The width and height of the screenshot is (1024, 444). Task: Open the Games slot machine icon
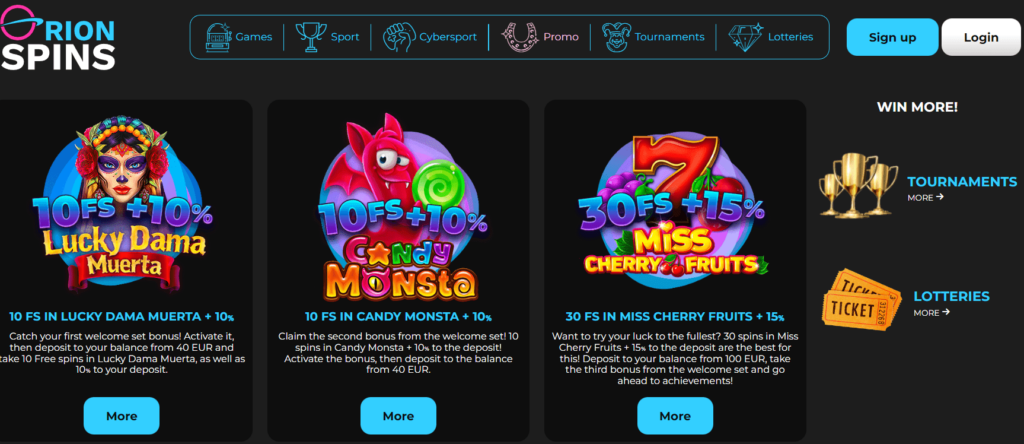tap(219, 37)
